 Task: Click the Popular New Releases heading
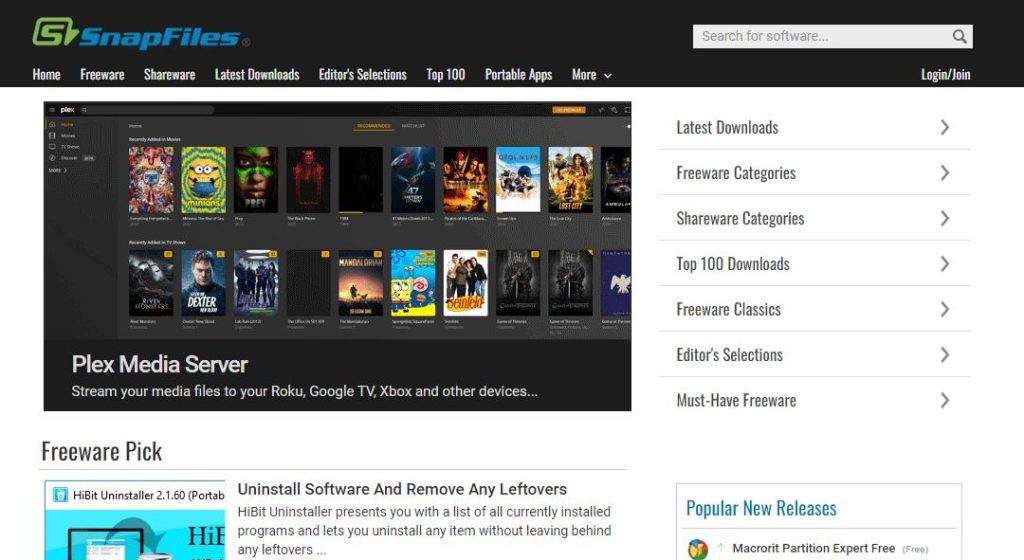pos(761,508)
